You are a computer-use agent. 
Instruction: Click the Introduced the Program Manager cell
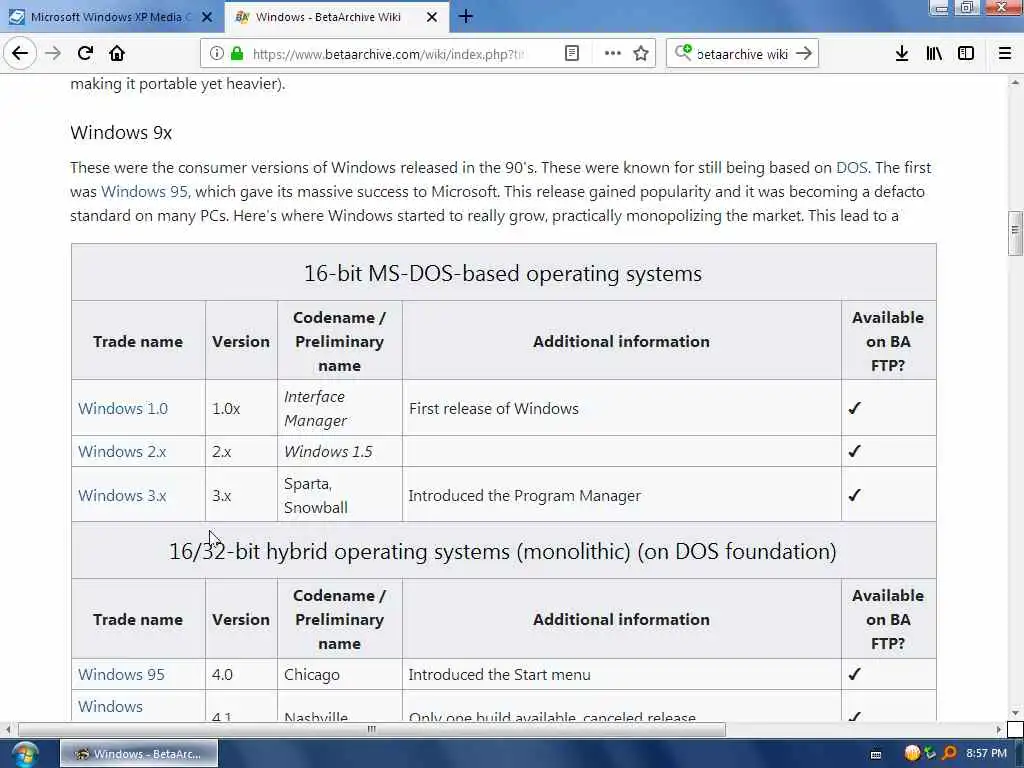point(621,495)
